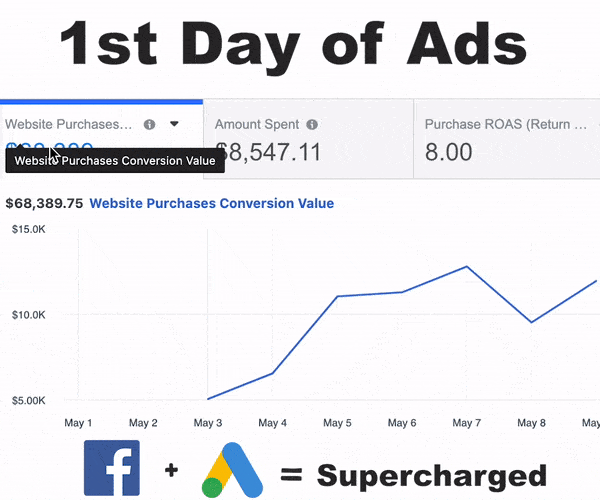Click the $68,389.75 total value

pos(44,204)
